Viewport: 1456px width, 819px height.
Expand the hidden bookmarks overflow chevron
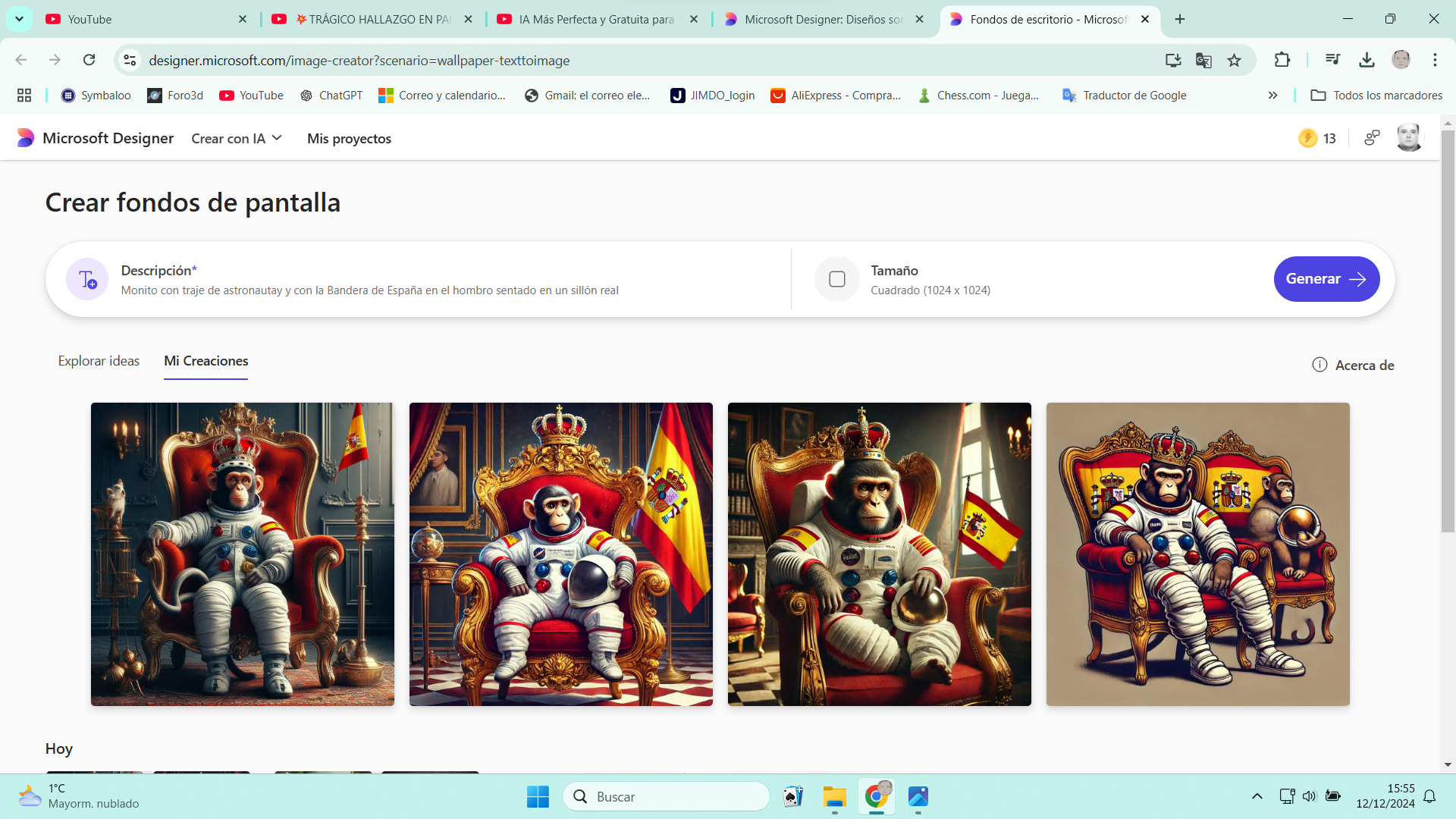[1272, 96]
